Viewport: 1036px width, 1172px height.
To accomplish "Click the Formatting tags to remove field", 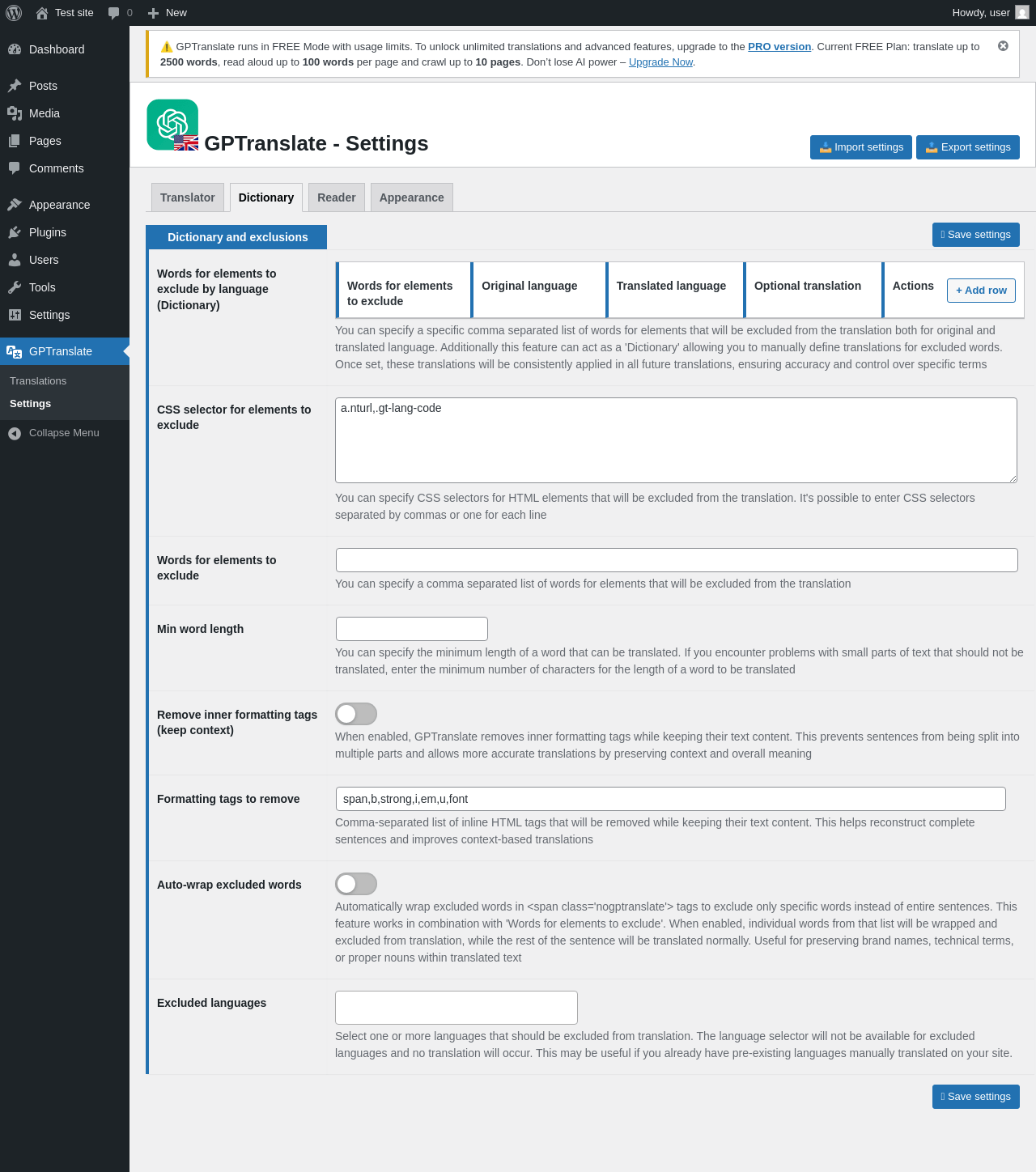I will coord(671,799).
